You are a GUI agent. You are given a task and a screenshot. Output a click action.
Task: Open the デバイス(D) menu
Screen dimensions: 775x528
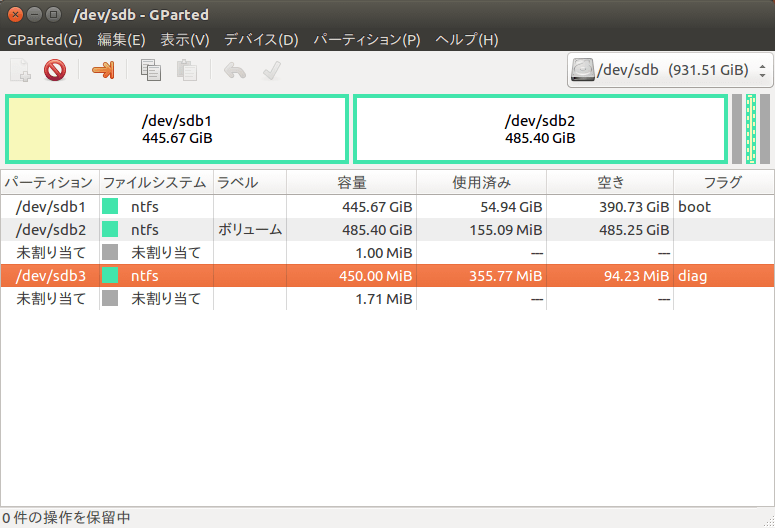[261, 40]
